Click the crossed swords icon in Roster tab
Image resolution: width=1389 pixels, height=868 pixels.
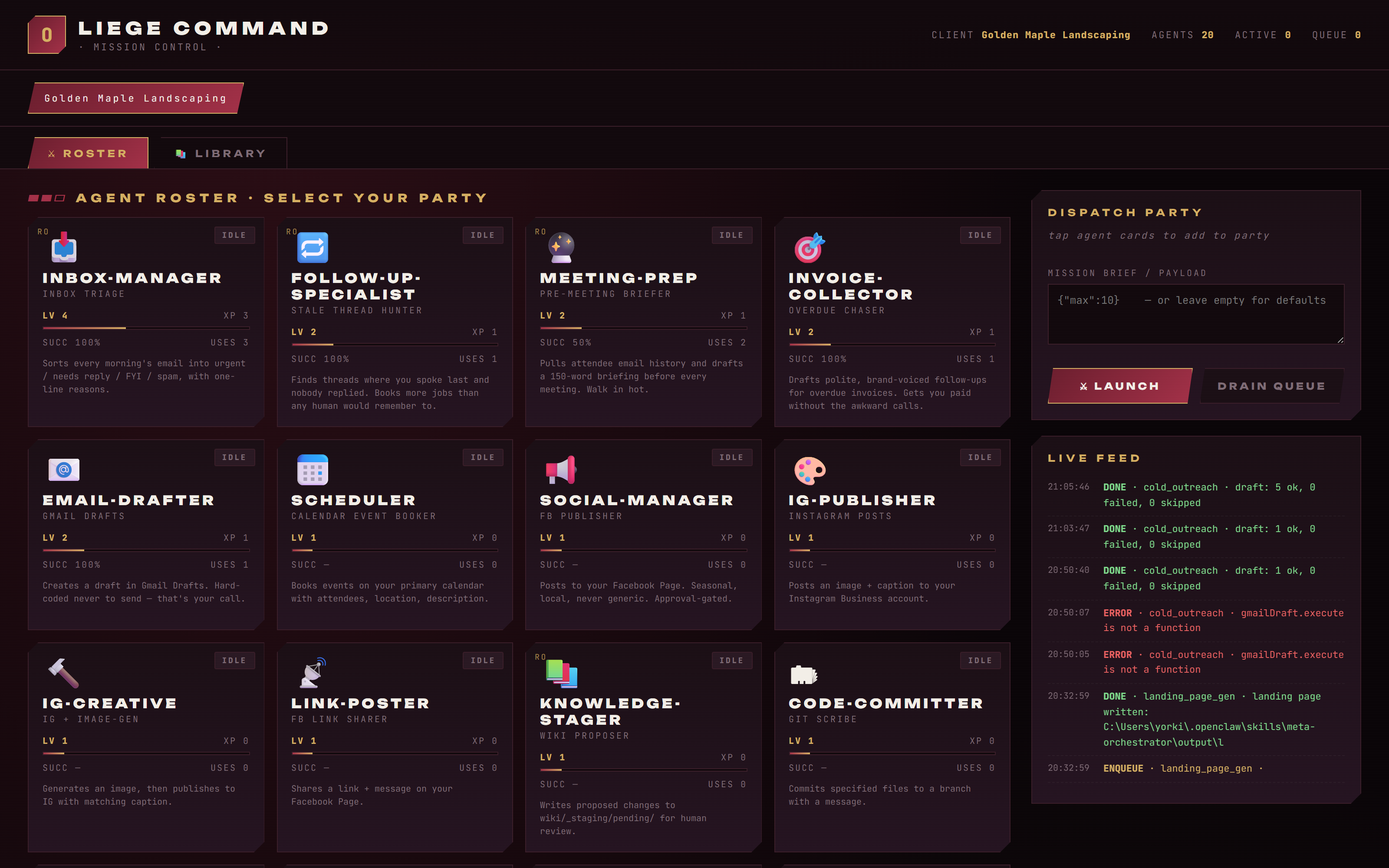[x=52, y=154]
